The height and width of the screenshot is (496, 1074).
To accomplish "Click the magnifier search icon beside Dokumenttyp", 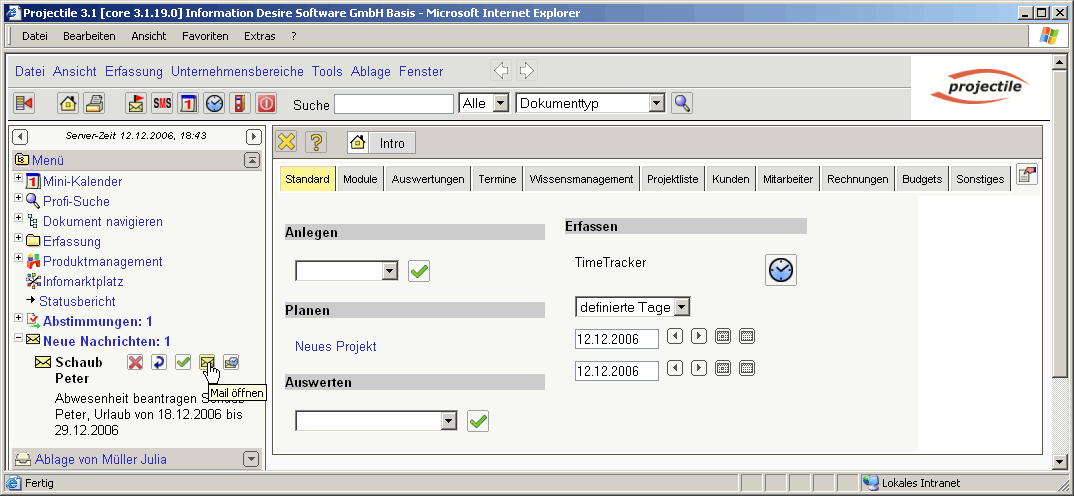I will pos(682,103).
